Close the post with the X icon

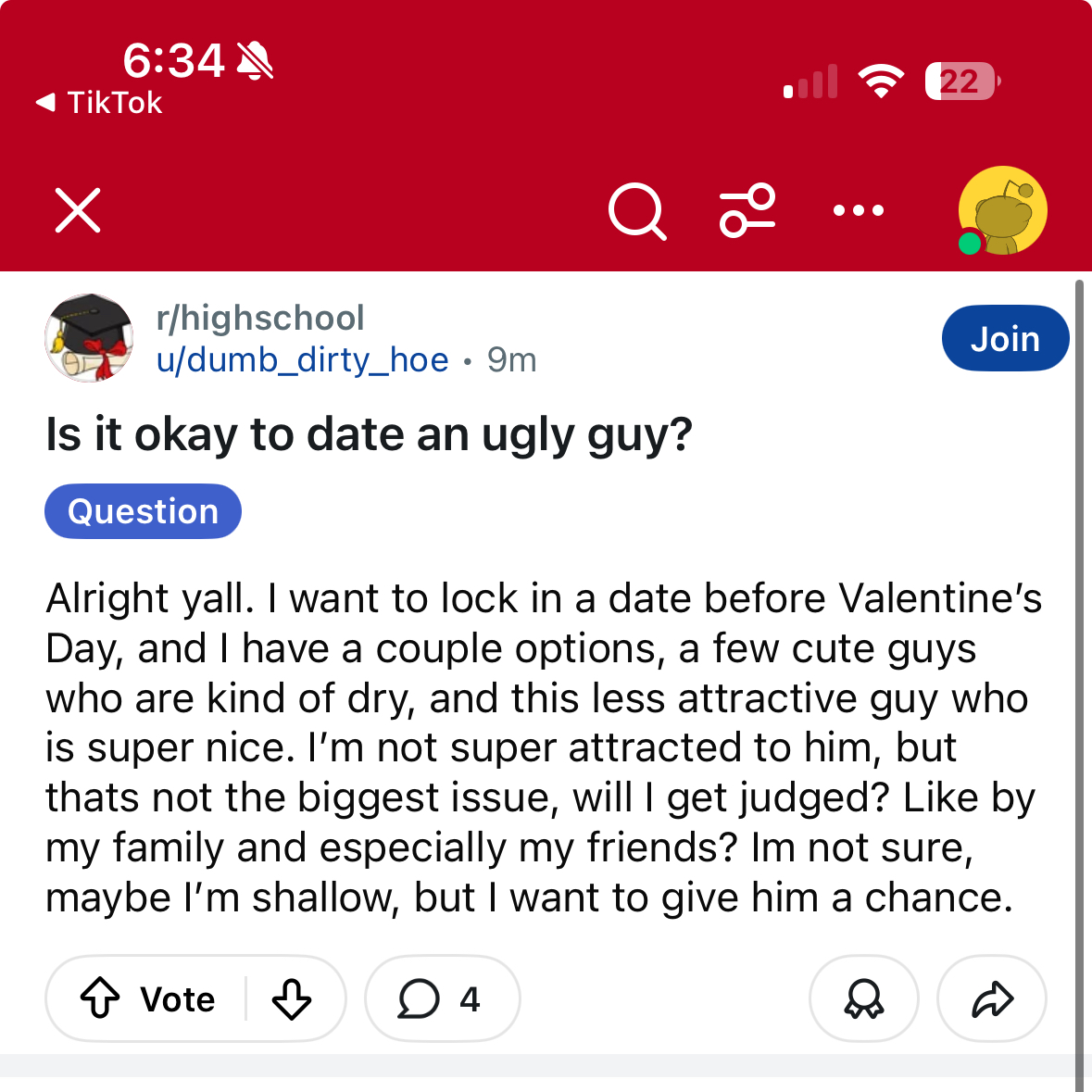(x=78, y=210)
